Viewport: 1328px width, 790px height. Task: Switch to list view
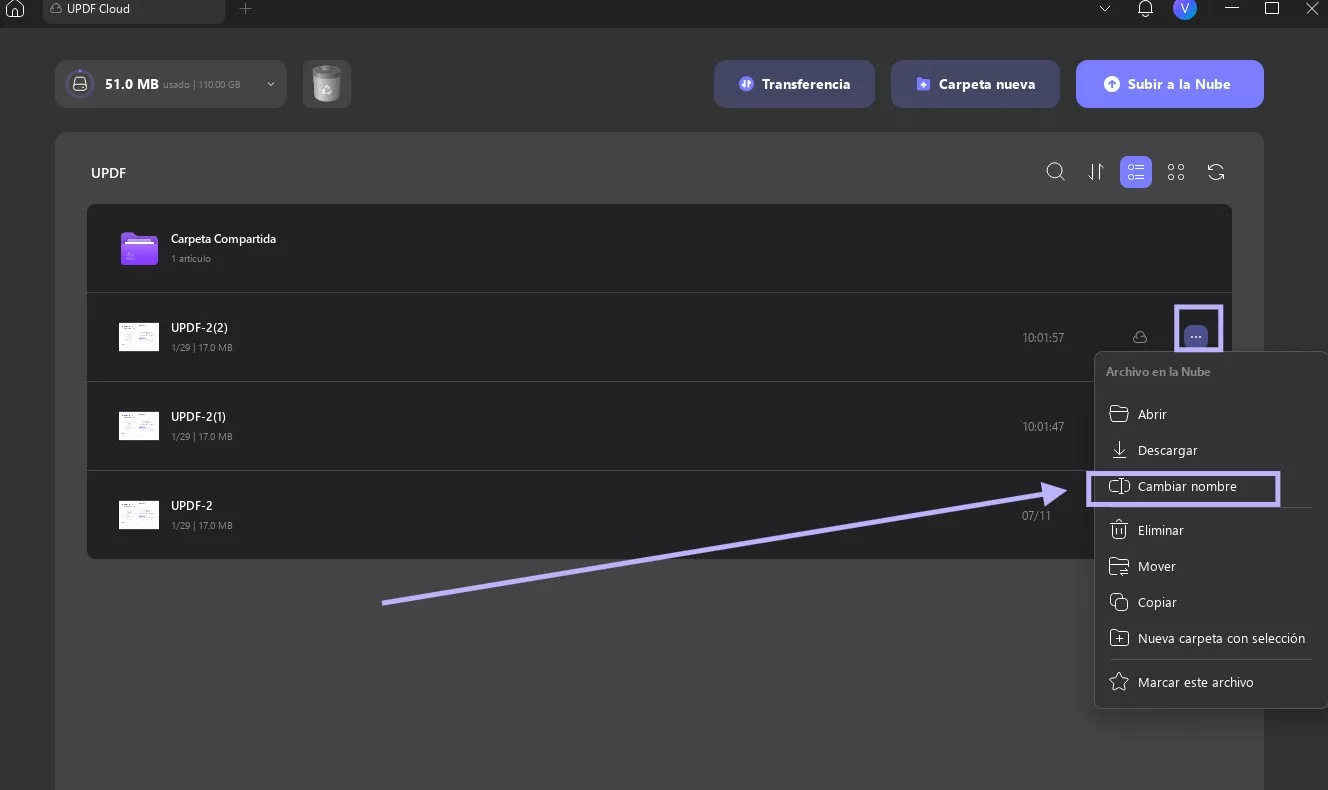pyautogui.click(x=1136, y=172)
